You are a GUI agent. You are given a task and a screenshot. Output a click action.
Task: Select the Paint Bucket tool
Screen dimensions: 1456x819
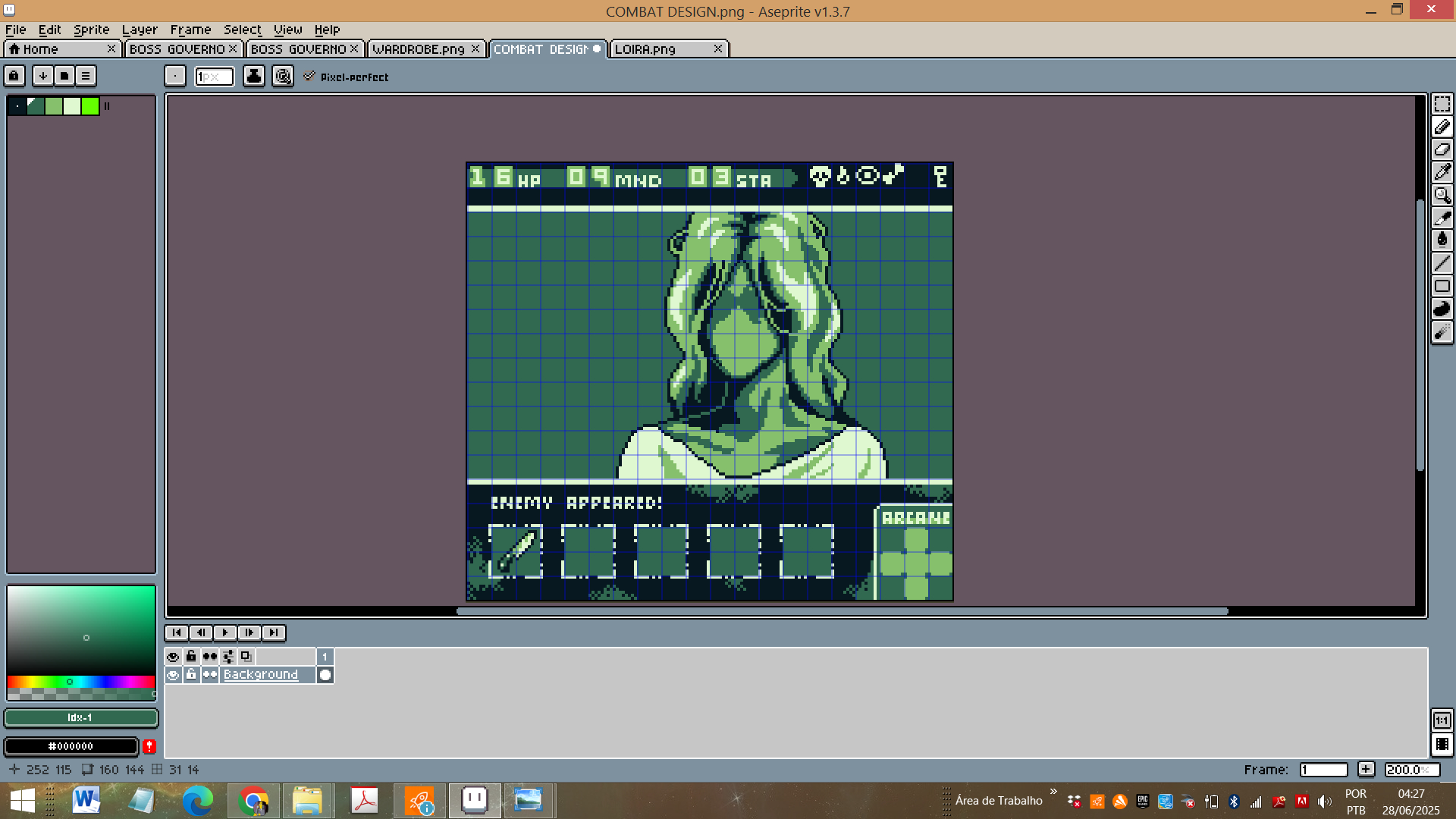[1442, 240]
